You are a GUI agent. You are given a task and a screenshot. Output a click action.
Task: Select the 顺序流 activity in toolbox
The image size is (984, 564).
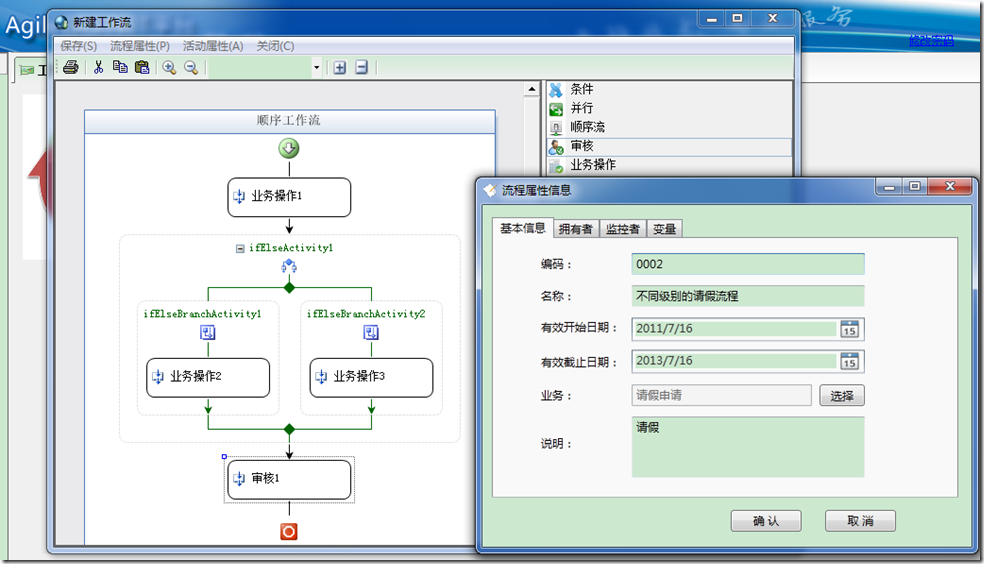(x=669, y=127)
